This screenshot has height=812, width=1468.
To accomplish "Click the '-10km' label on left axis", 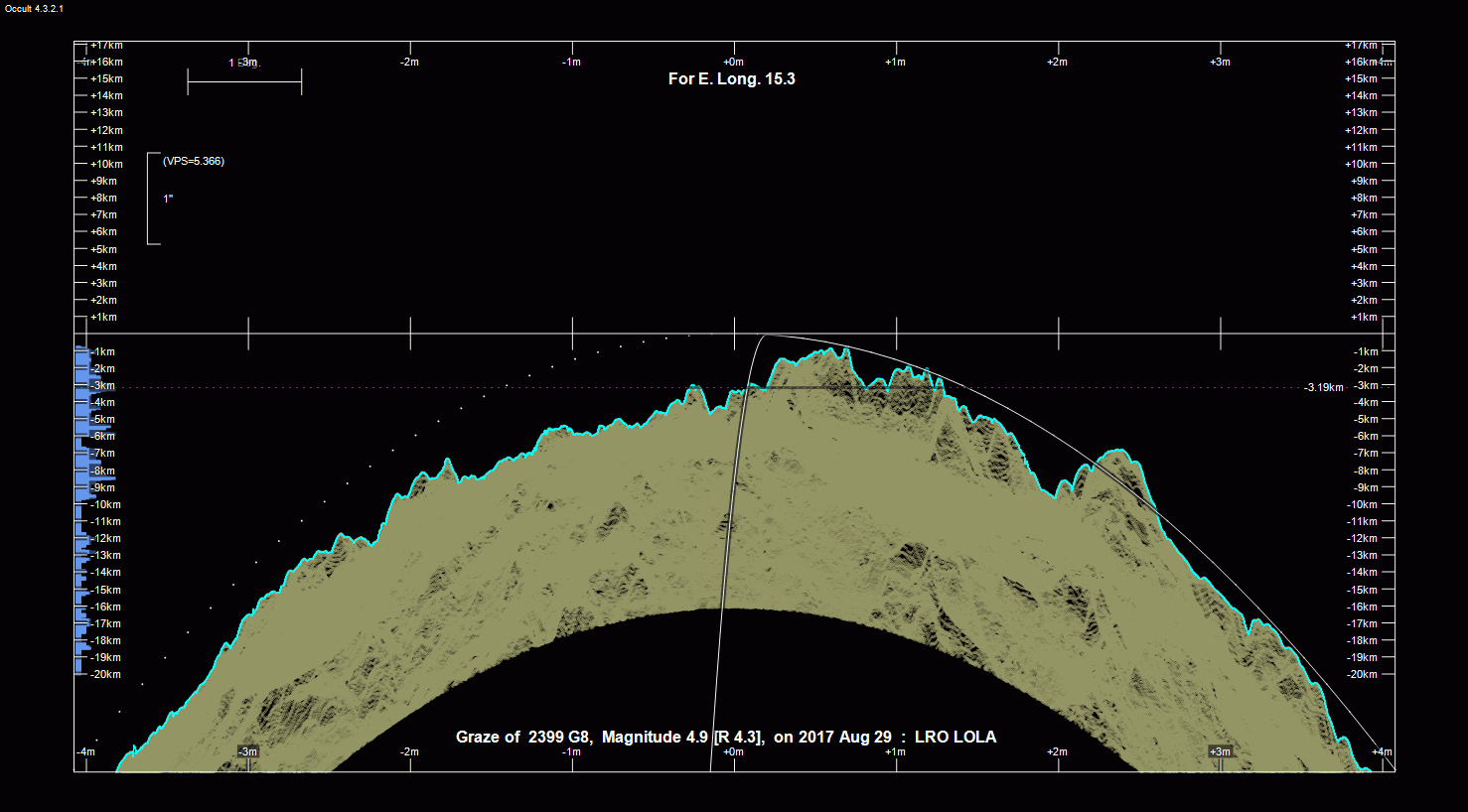I will pyautogui.click(x=105, y=504).
